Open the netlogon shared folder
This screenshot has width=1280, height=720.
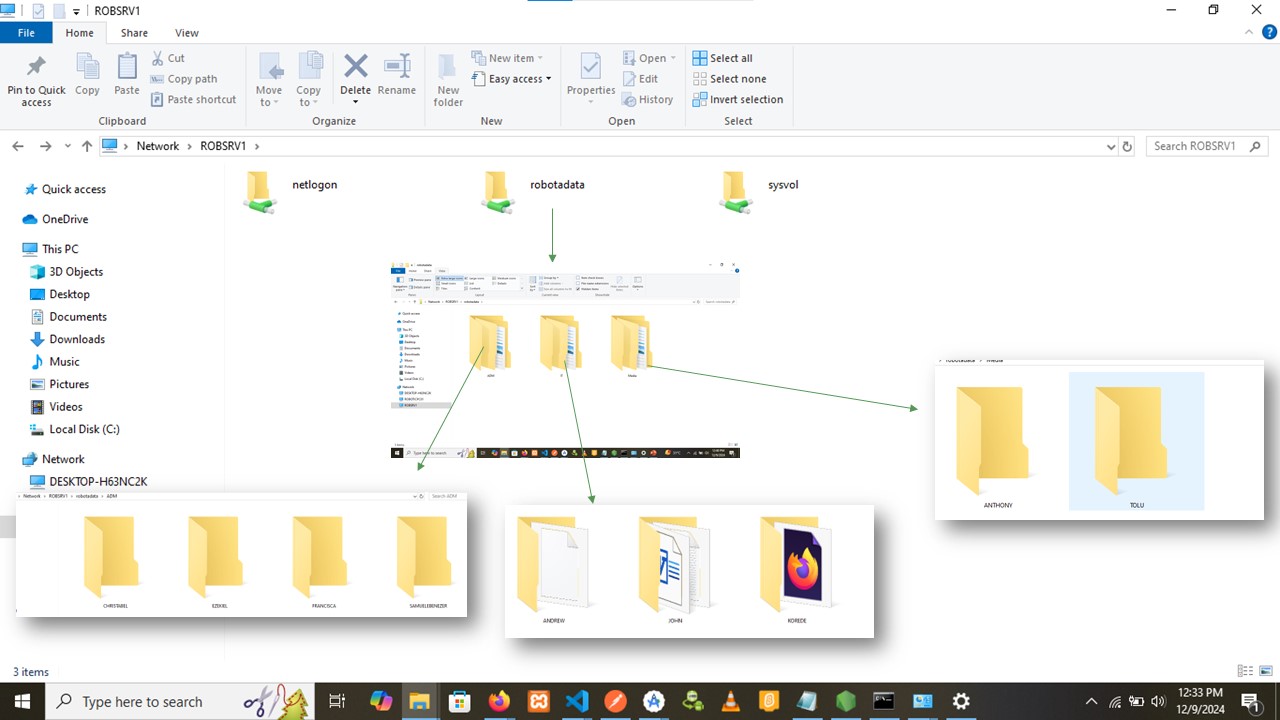click(x=260, y=191)
